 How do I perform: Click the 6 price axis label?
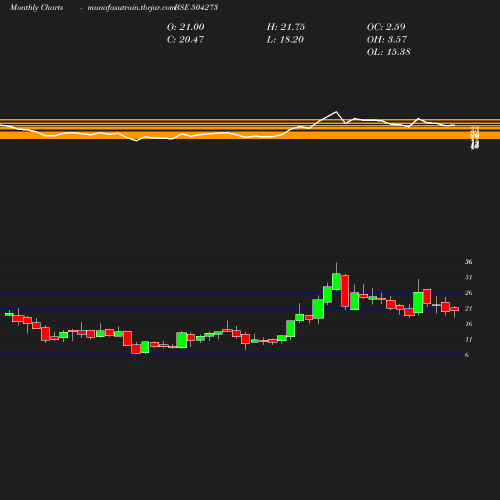point(467,355)
